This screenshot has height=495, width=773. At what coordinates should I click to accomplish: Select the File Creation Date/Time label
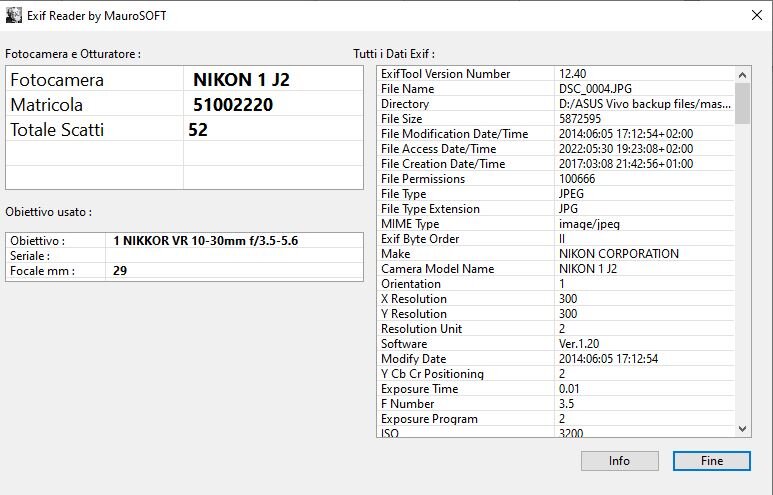[443, 164]
